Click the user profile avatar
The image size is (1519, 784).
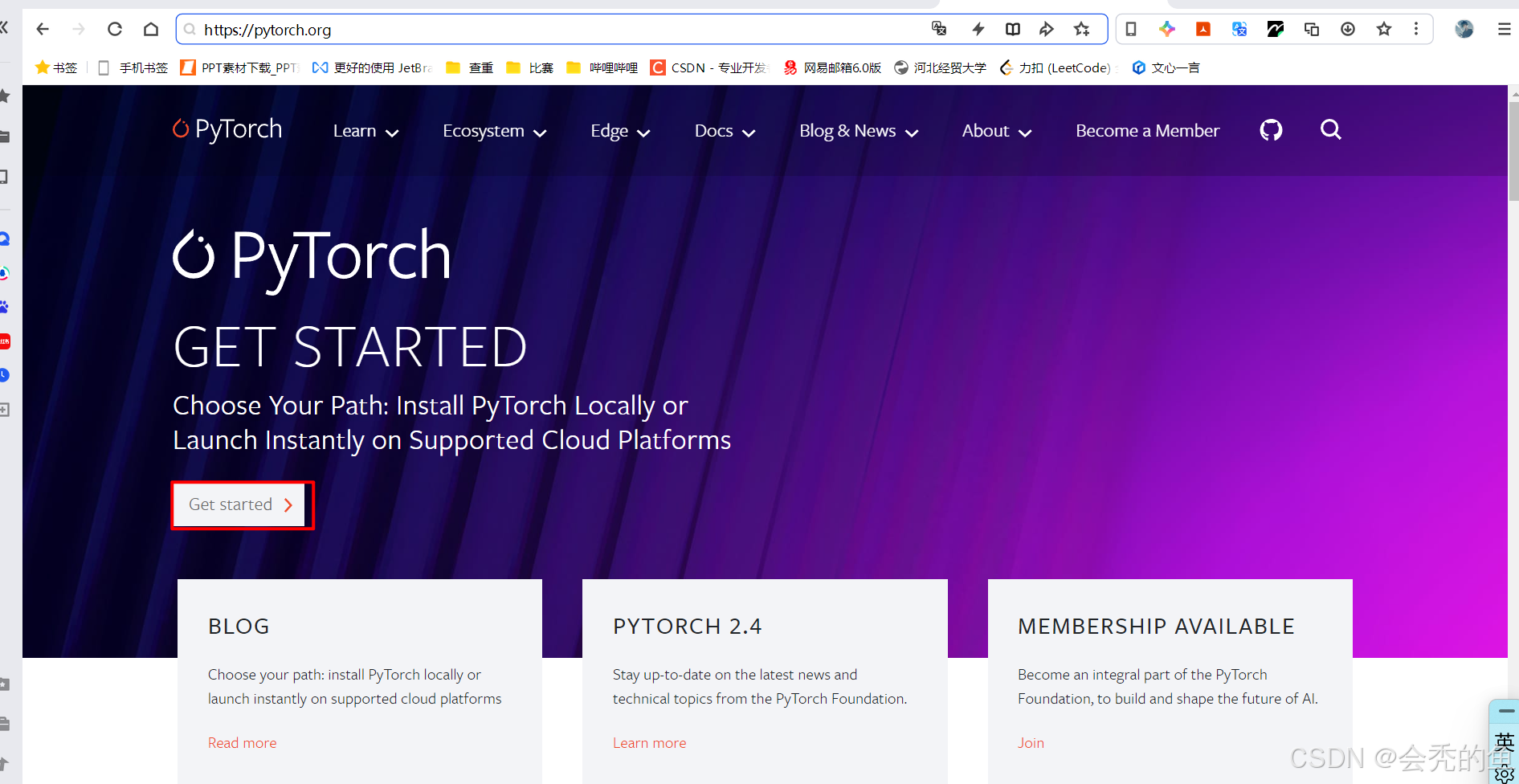tap(1464, 29)
